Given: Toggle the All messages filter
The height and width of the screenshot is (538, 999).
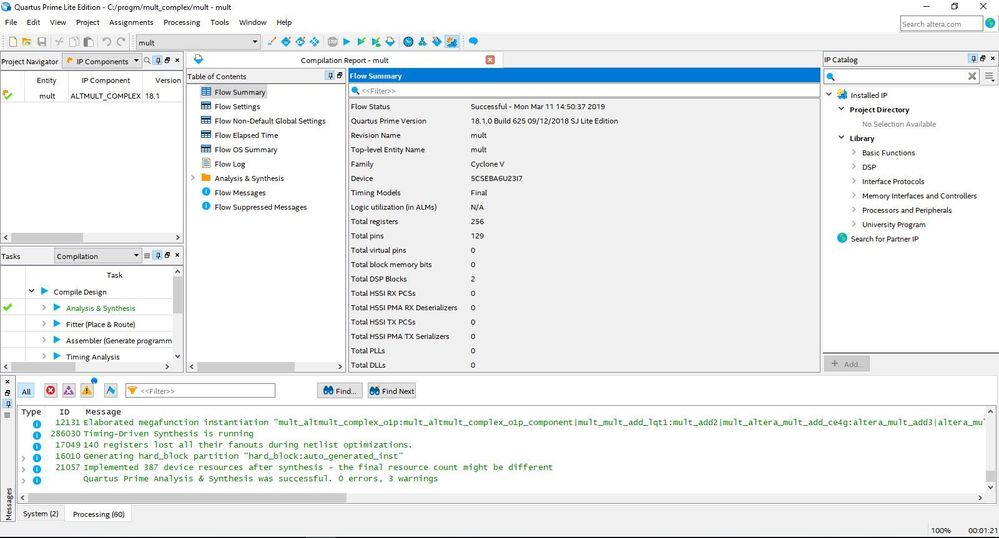Looking at the screenshot, I should (x=26, y=391).
